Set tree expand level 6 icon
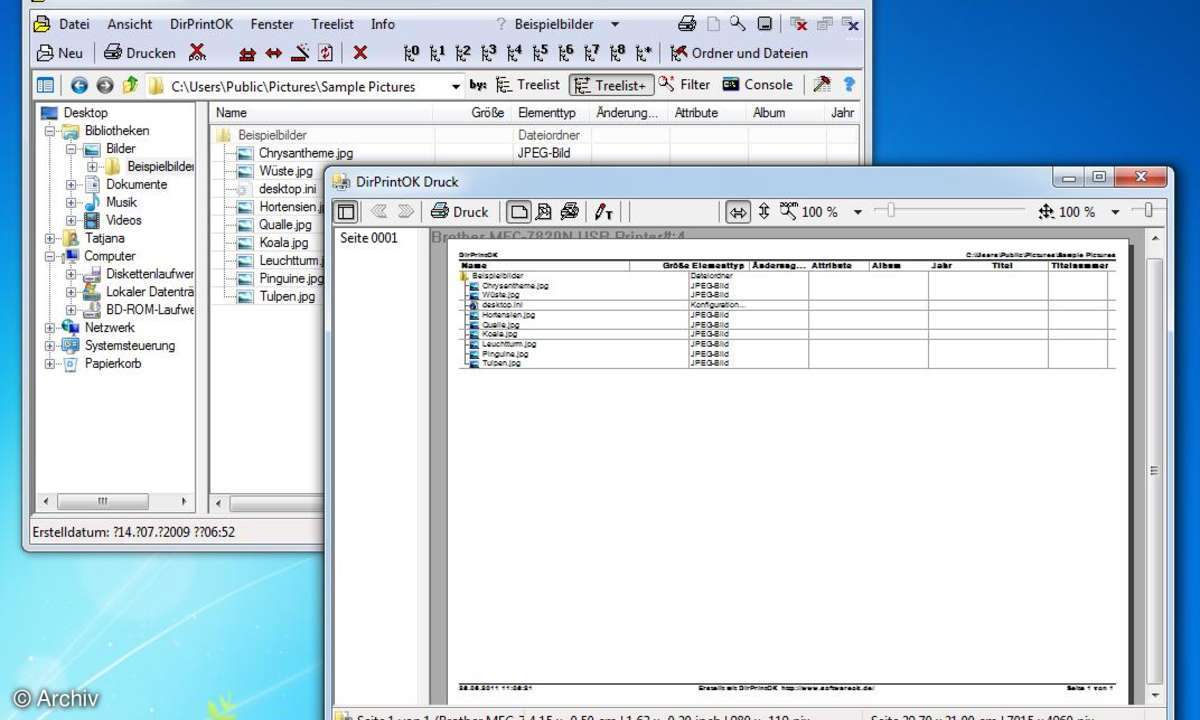1200x720 pixels. 567,53
